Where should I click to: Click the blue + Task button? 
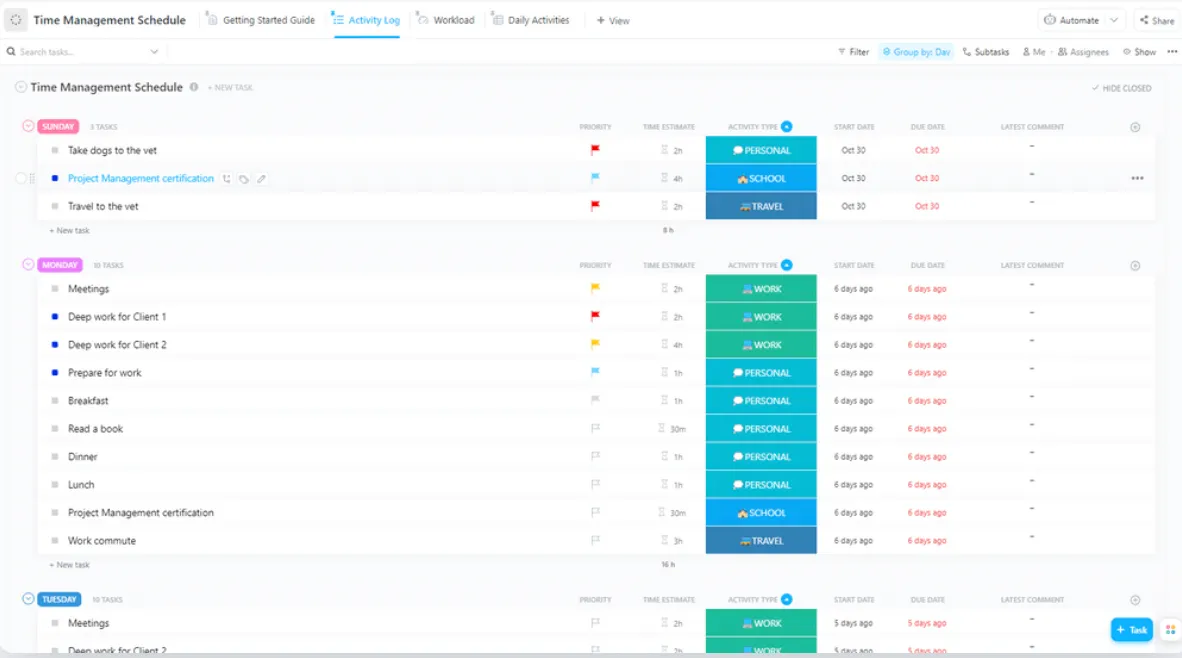1131,629
